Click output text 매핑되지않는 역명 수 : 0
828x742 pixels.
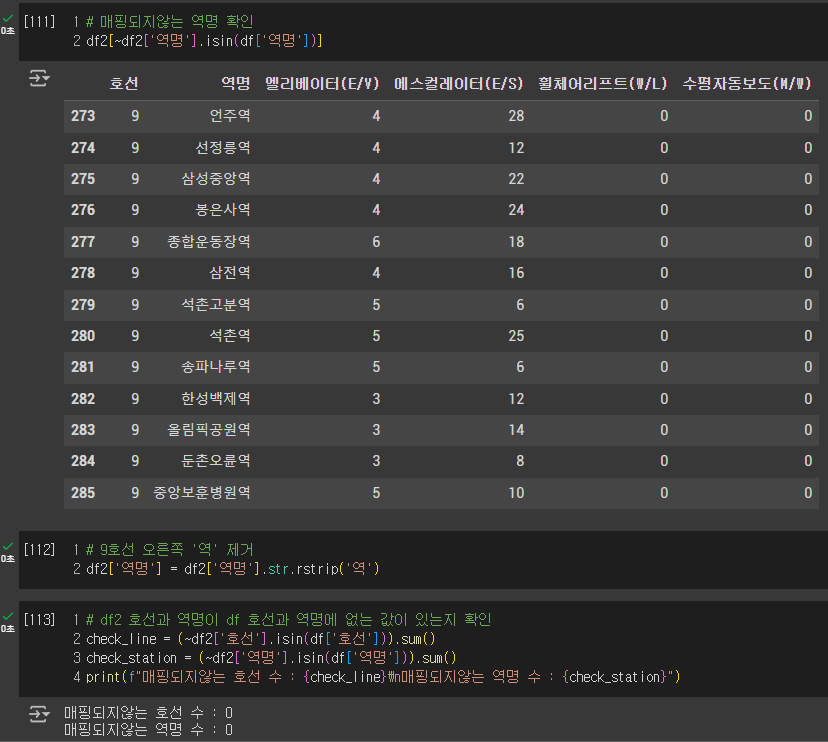click(148, 730)
